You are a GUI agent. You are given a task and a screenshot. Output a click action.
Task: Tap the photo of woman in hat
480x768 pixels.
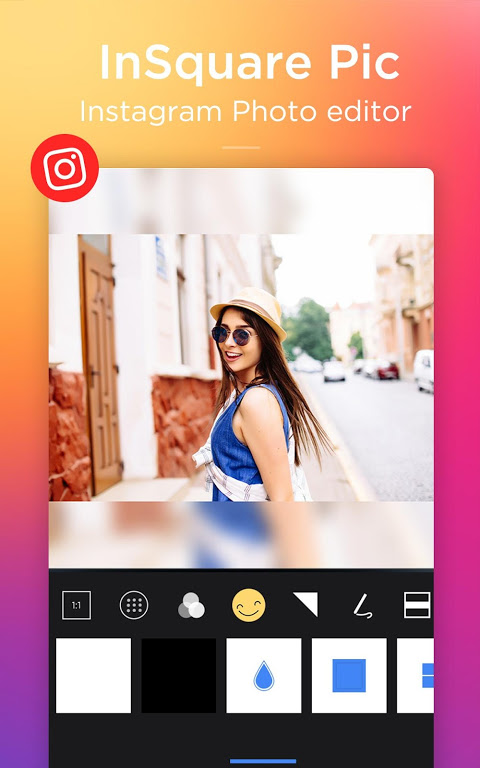(241, 367)
